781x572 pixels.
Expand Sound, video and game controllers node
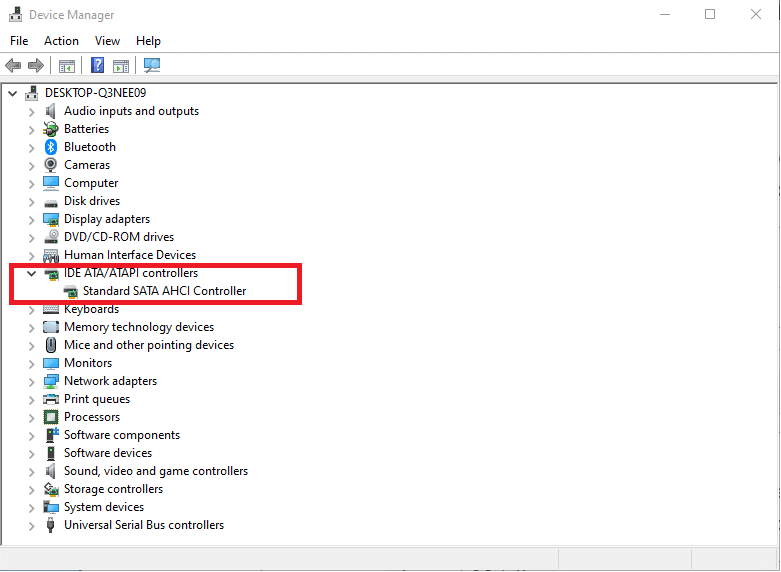pos(32,471)
